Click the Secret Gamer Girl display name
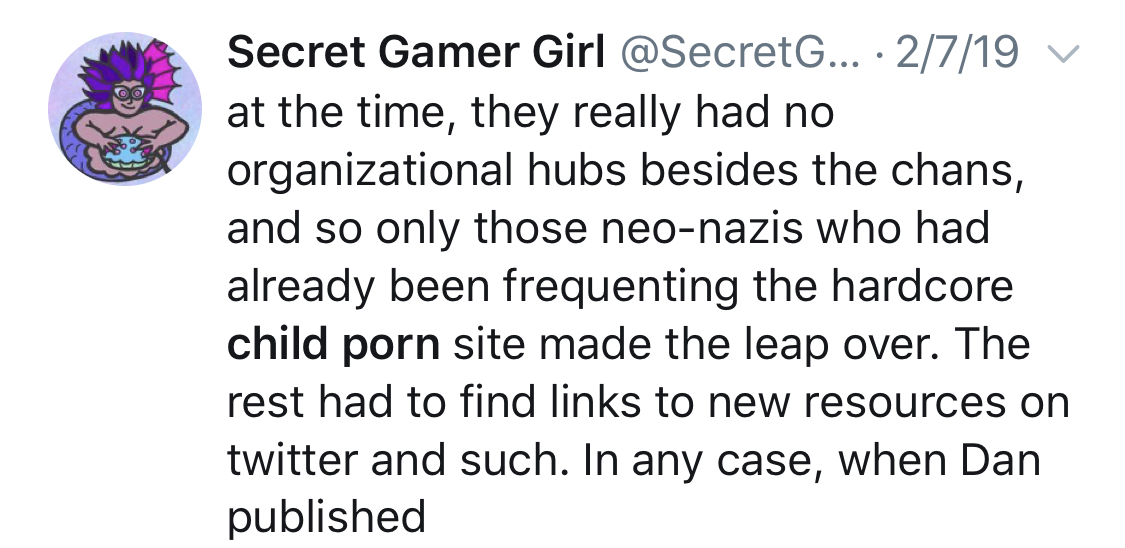This screenshot has height=548, width=1125. [416, 52]
